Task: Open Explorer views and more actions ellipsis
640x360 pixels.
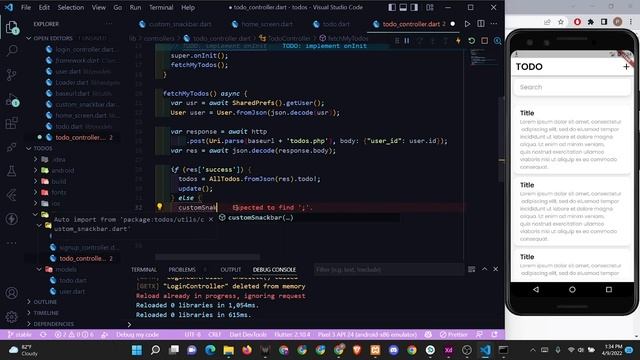Action: [109, 24]
